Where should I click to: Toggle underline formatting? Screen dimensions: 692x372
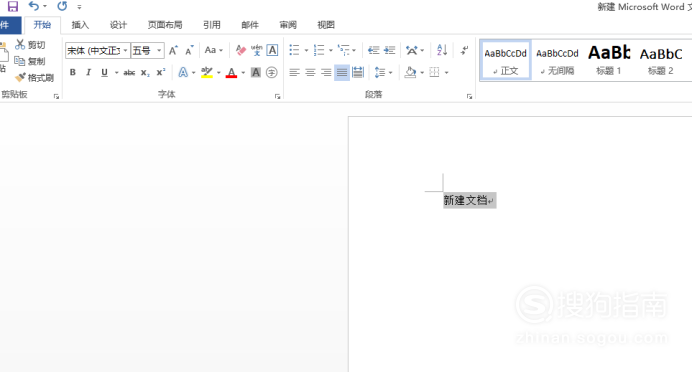point(104,72)
